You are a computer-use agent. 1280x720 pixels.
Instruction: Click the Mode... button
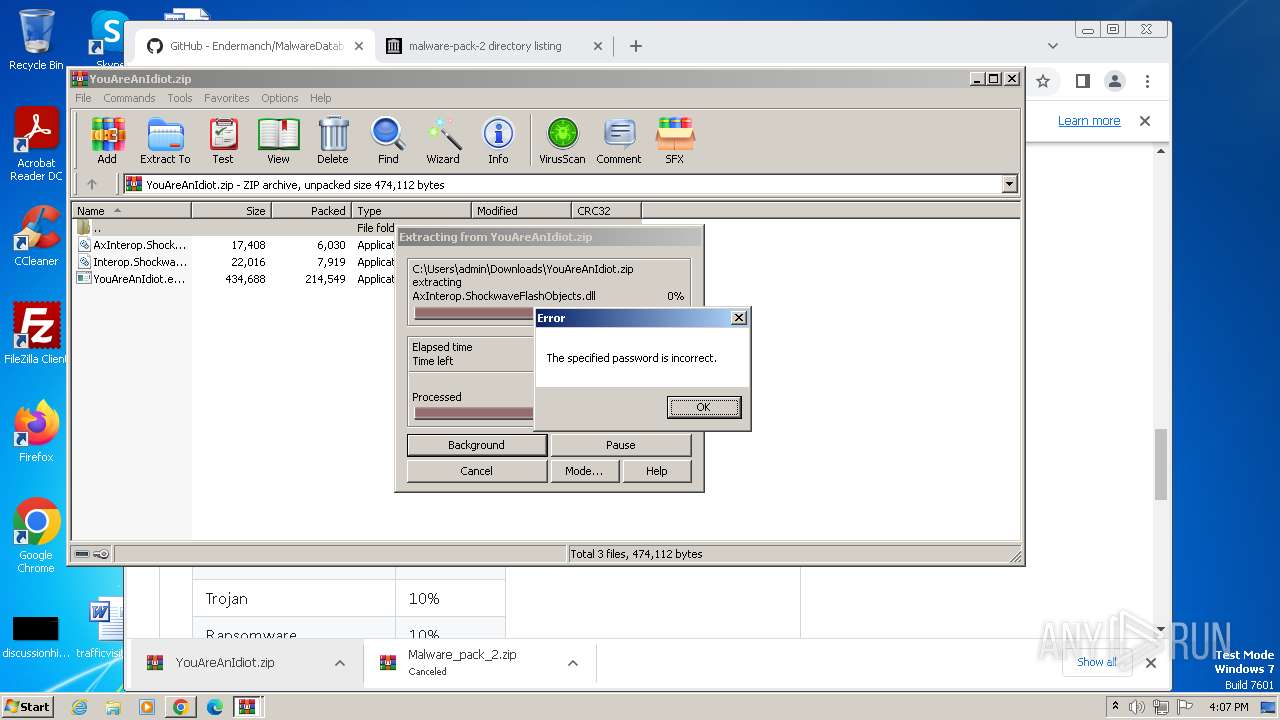pos(583,471)
